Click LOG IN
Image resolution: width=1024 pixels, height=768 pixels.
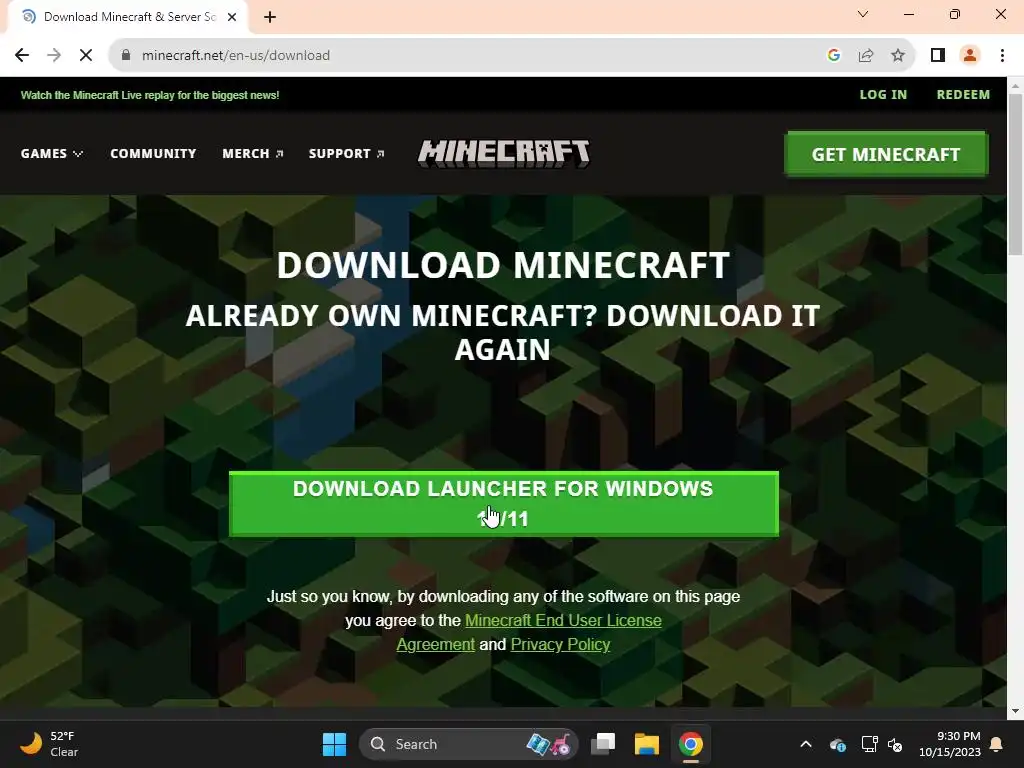click(883, 95)
